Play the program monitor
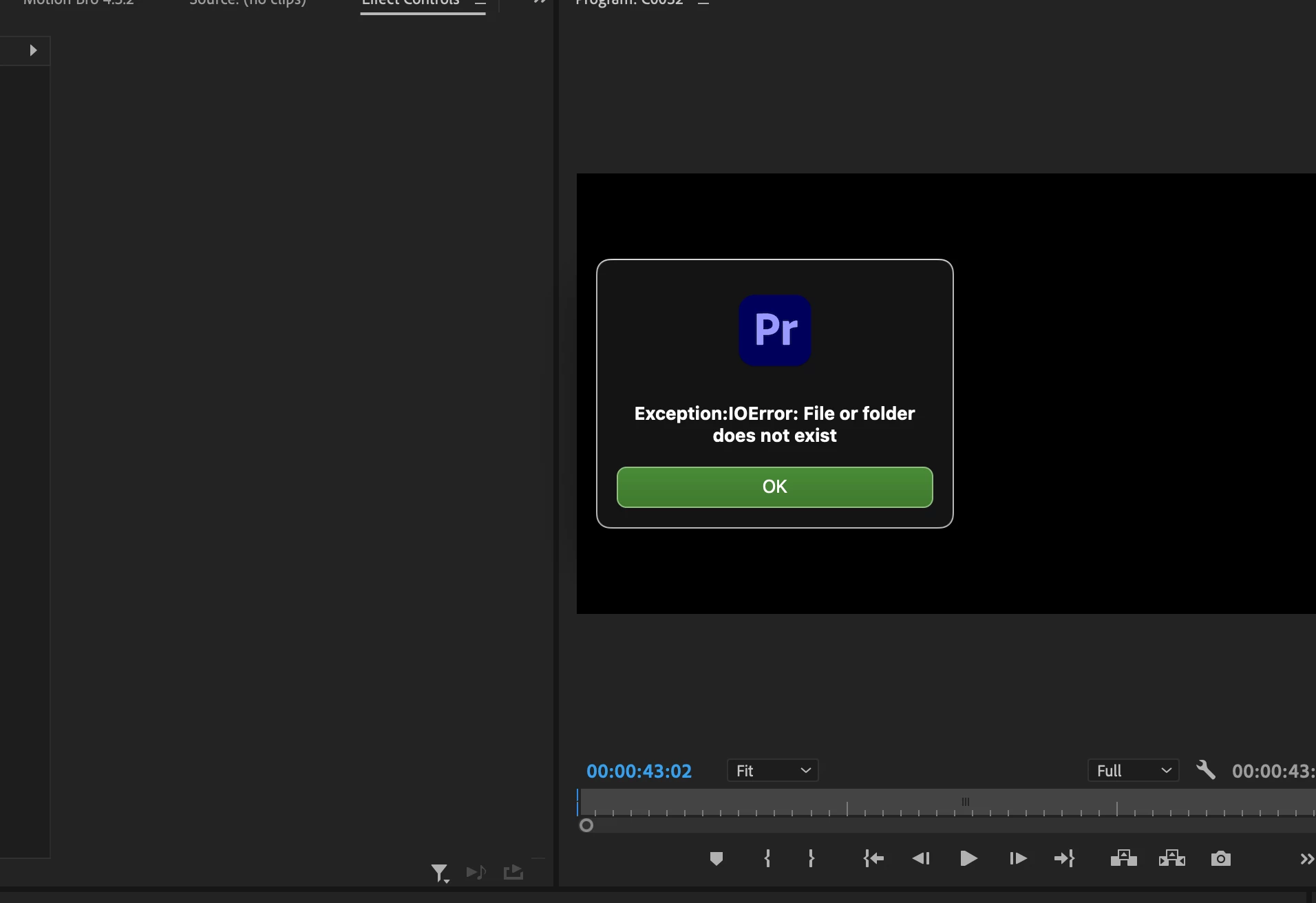 tap(968, 858)
